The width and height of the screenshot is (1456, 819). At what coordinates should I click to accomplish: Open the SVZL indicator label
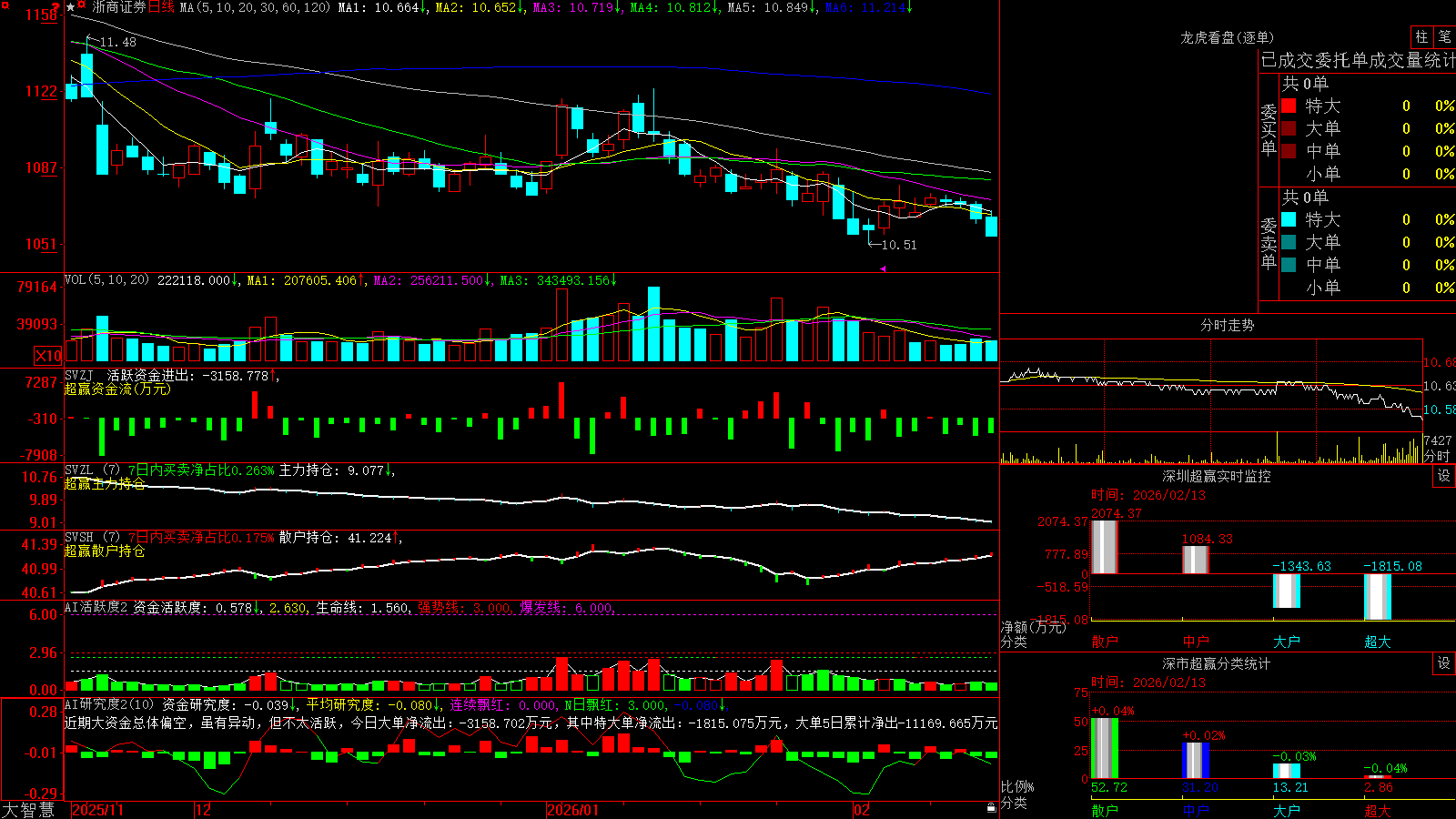(79, 470)
